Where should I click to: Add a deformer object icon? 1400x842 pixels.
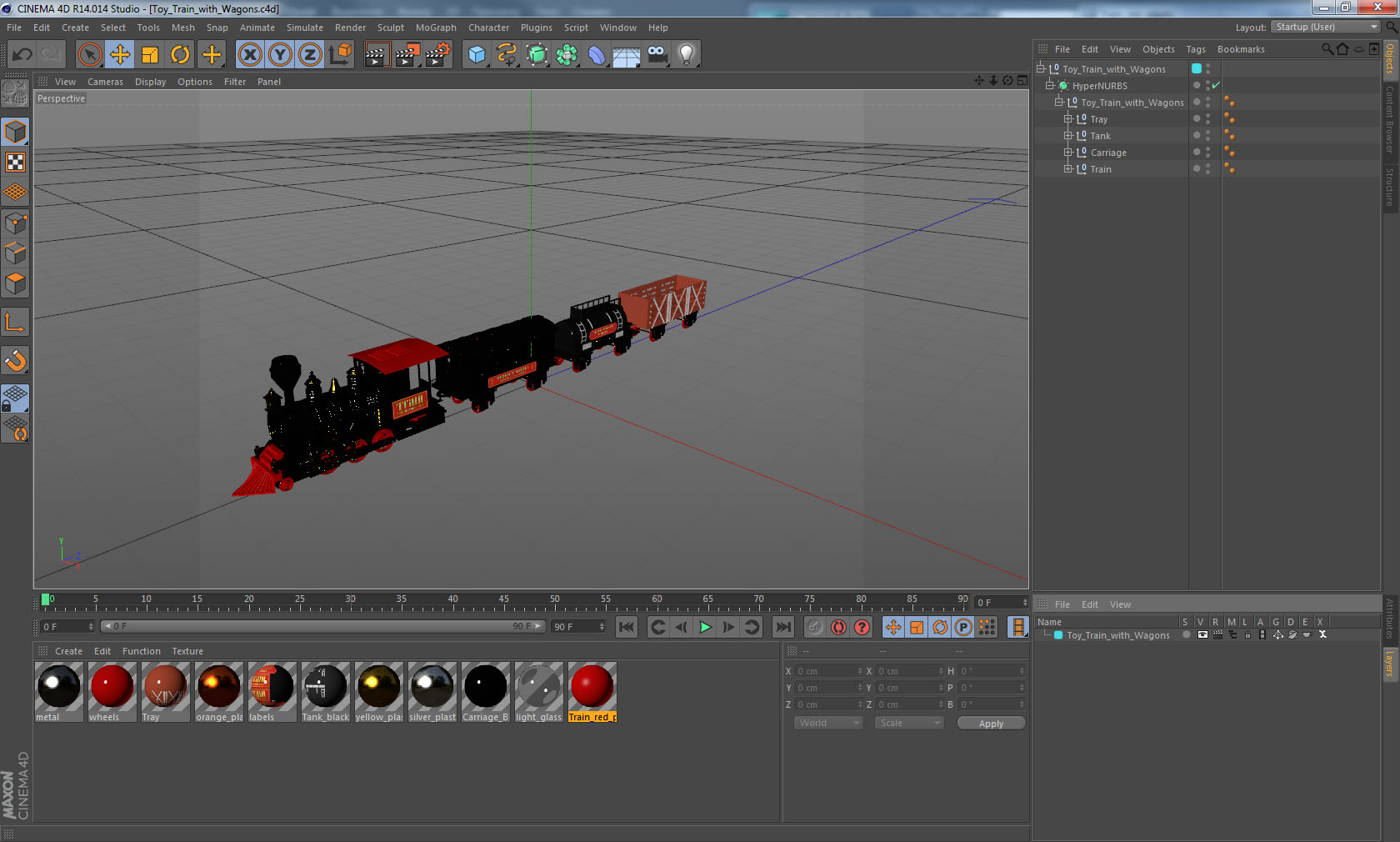597,55
